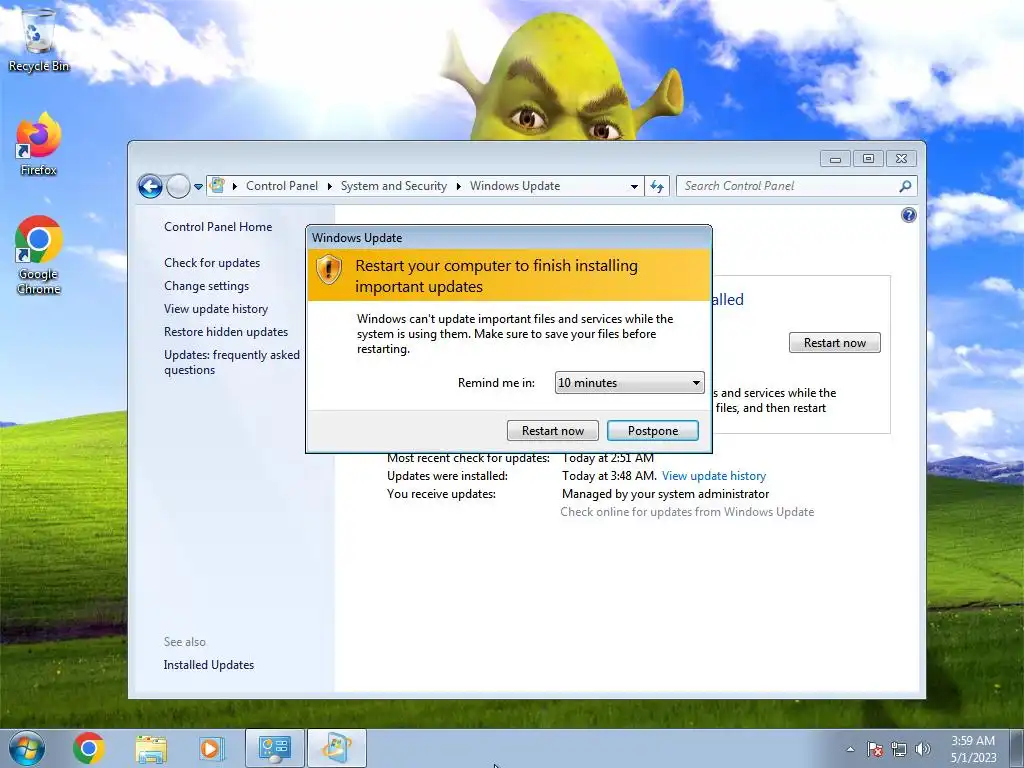
Task: Click the Search Control Panel field
Action: pyautogui.click(x=797, y=186)
